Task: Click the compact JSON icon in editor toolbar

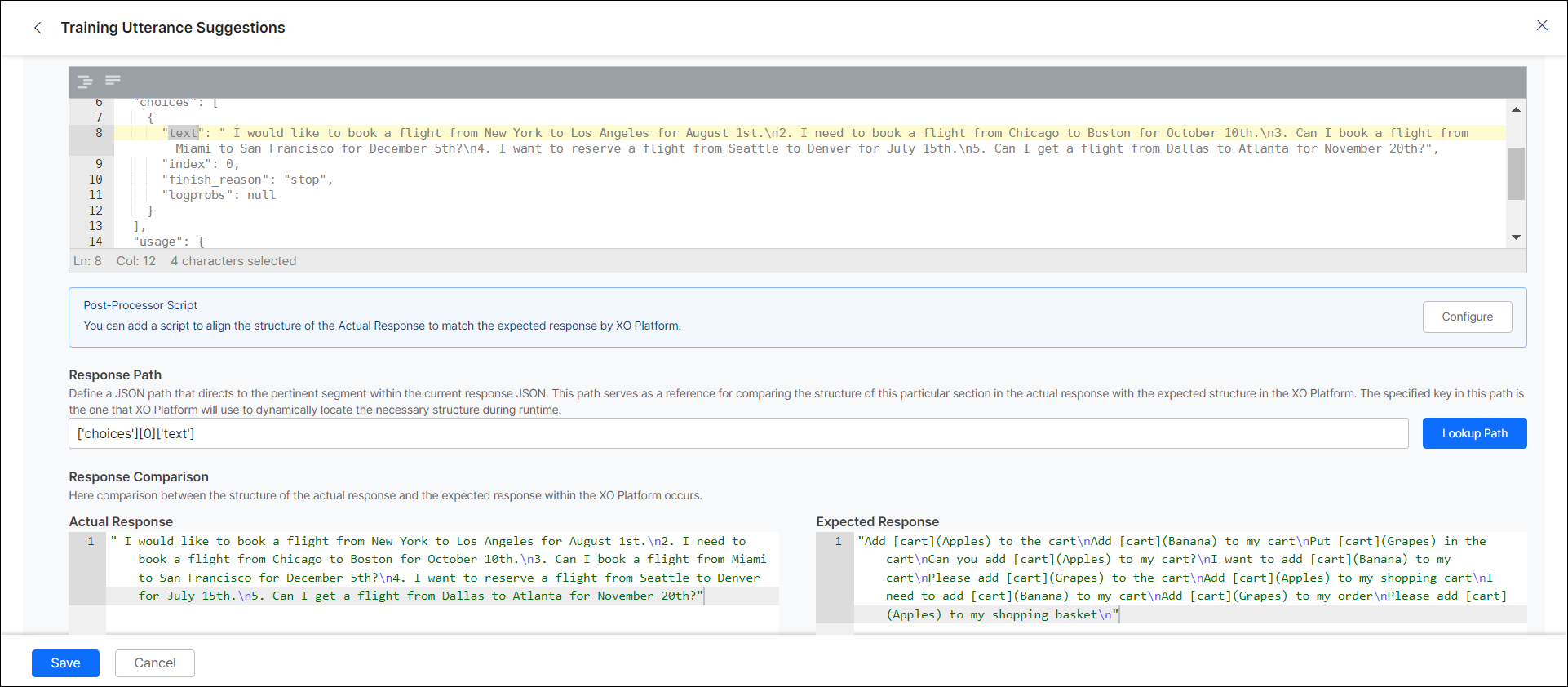Action: pos(113,80)
